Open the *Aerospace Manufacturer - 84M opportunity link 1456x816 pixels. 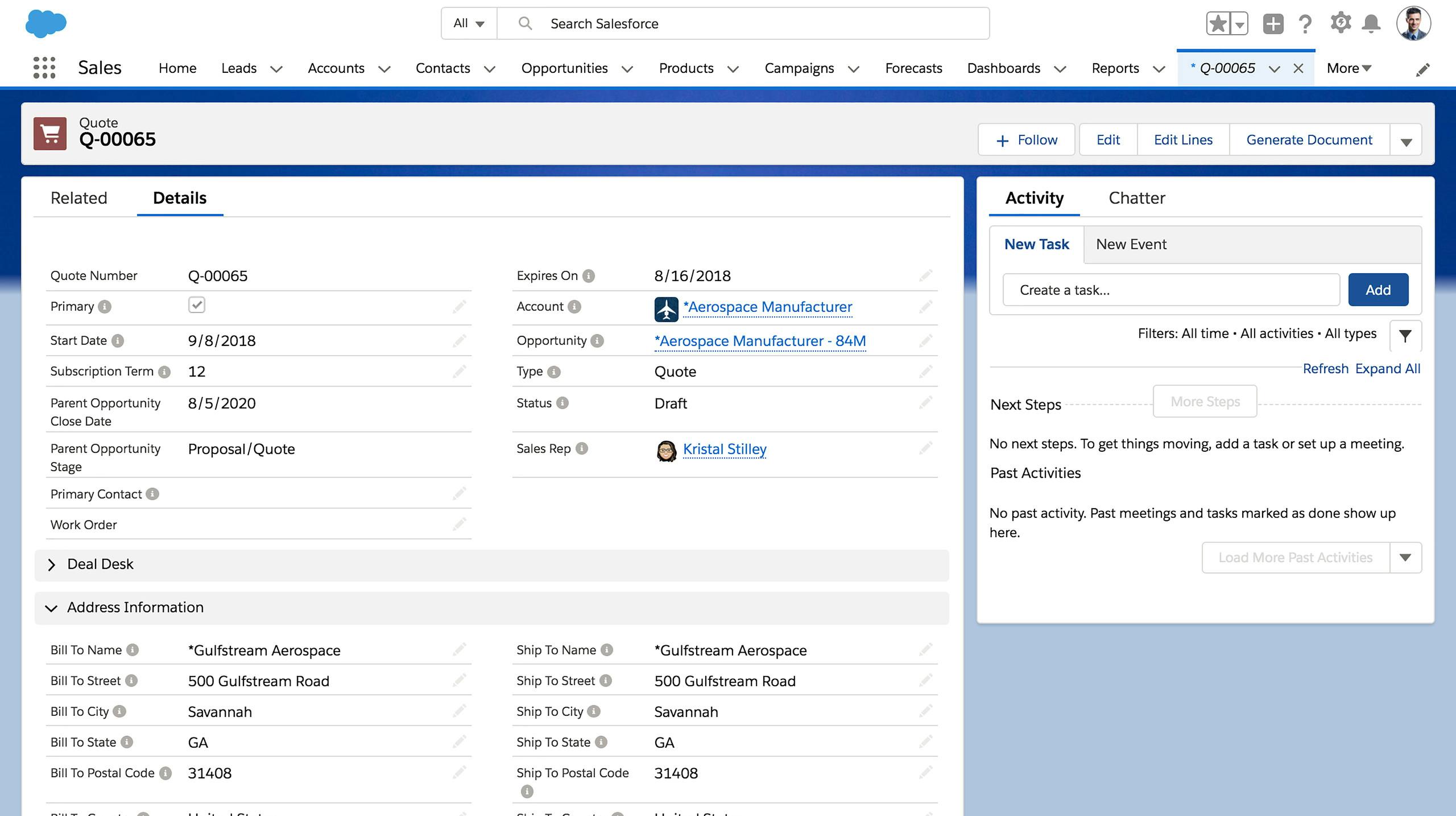click(x=760, y=341)
